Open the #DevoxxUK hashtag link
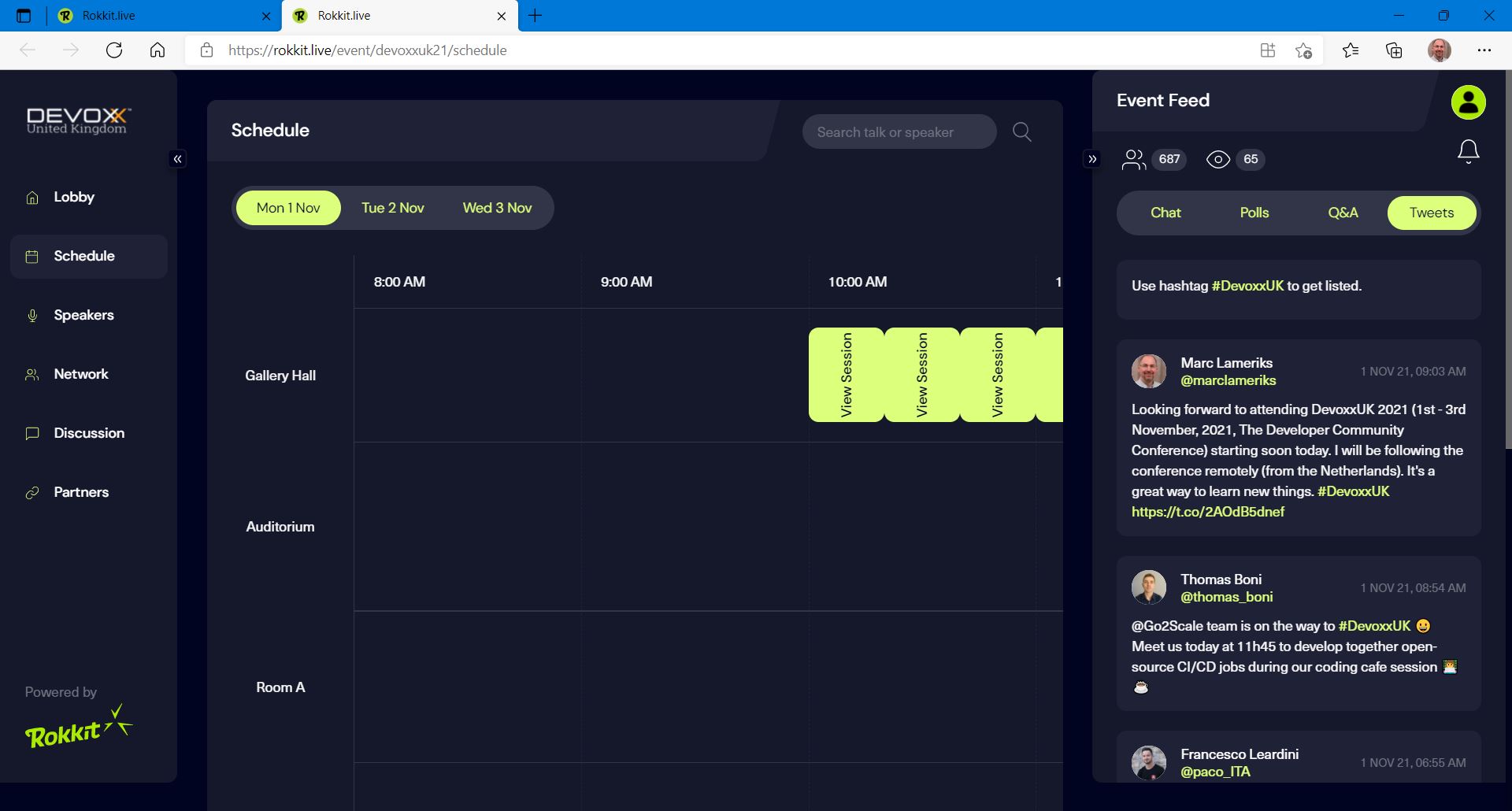This screenshot has height=811, width=1512. pos(1247,286)
